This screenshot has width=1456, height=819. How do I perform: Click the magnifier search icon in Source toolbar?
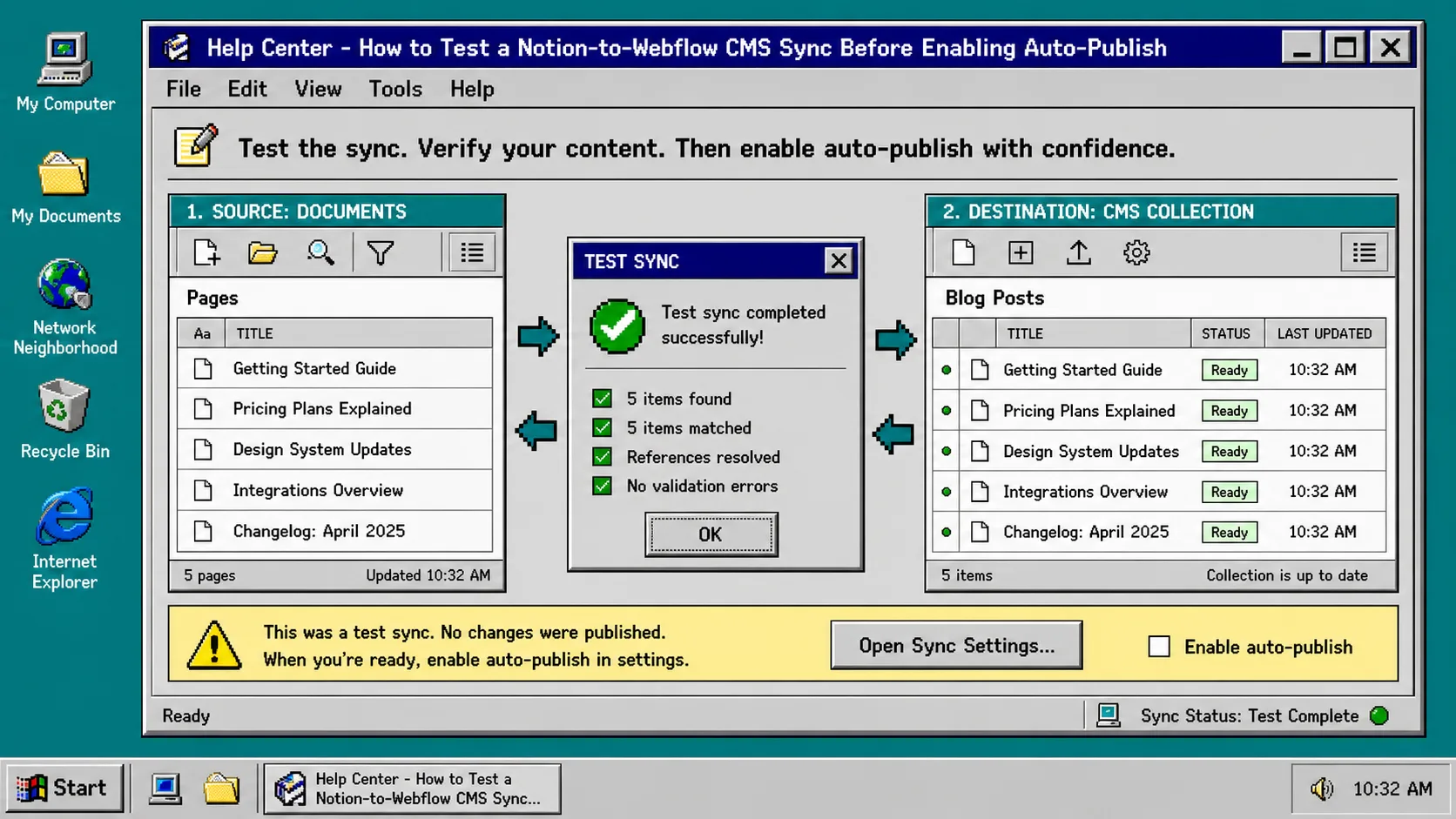[320, 252]
